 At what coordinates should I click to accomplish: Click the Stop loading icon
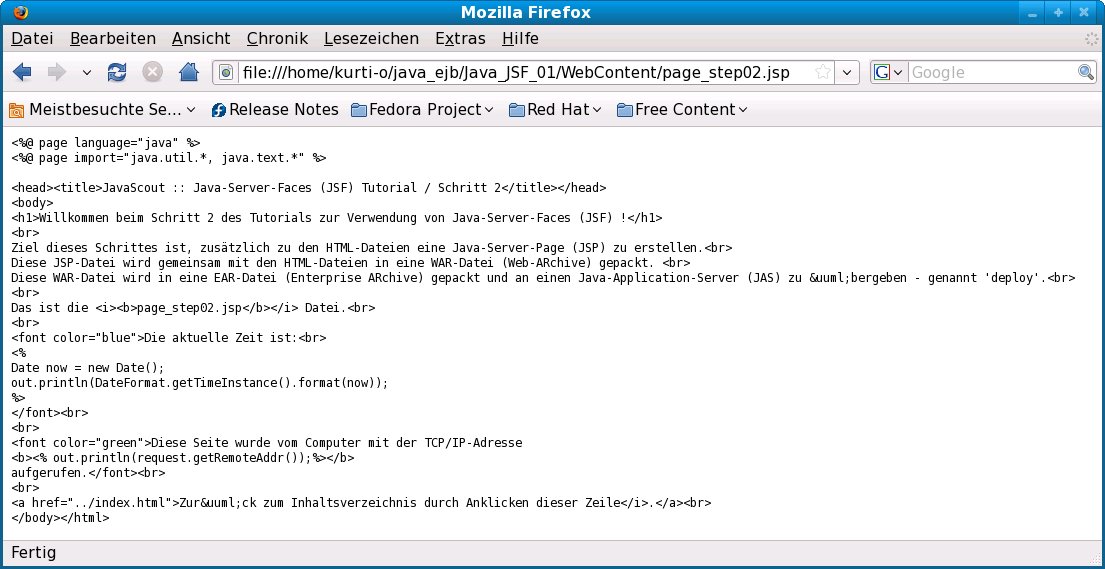(x=152, y=72)
